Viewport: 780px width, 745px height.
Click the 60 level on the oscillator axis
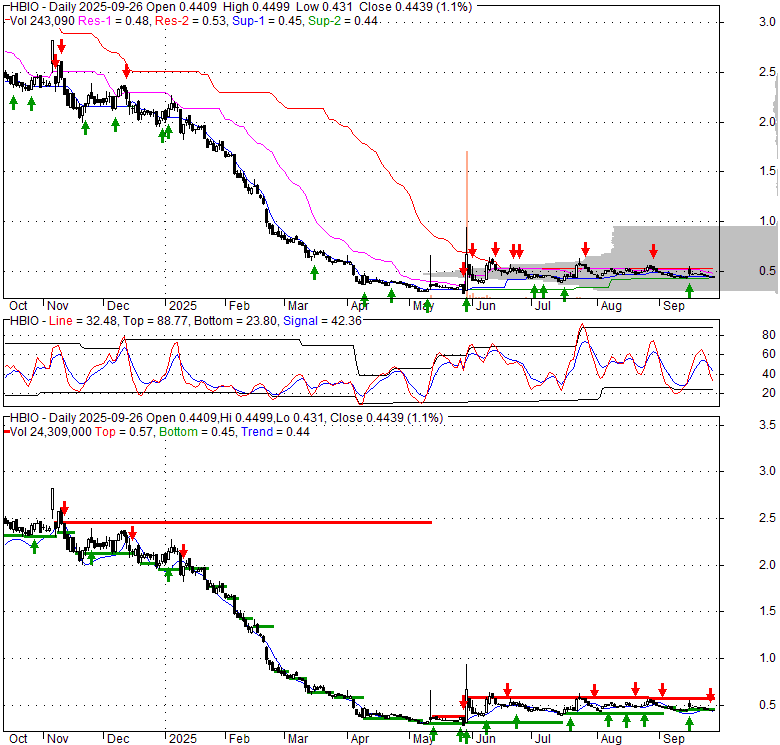pos(769,354)
